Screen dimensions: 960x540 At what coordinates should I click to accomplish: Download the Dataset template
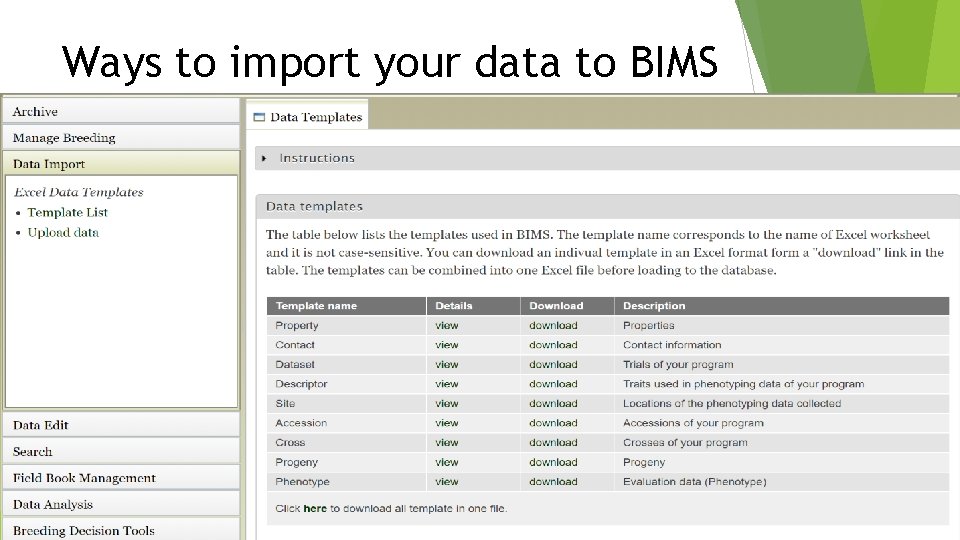point(553,365)
